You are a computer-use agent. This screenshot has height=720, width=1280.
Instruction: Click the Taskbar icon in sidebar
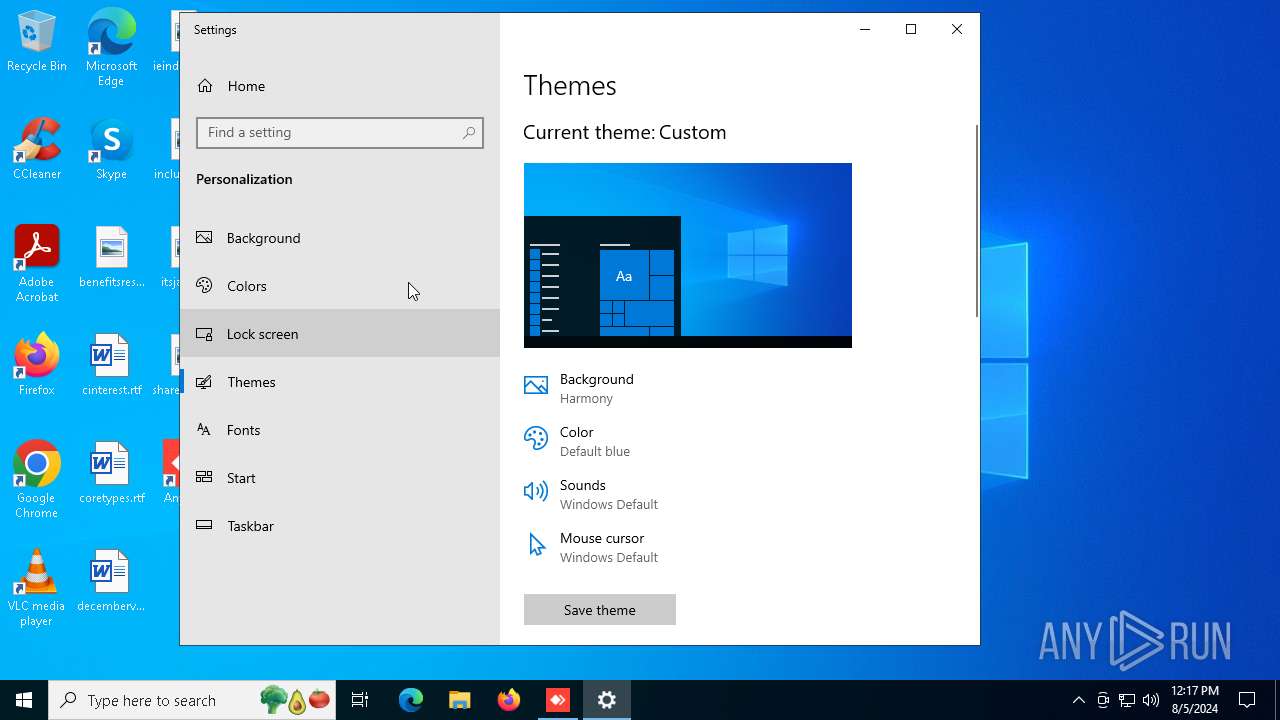click(204, 526)
